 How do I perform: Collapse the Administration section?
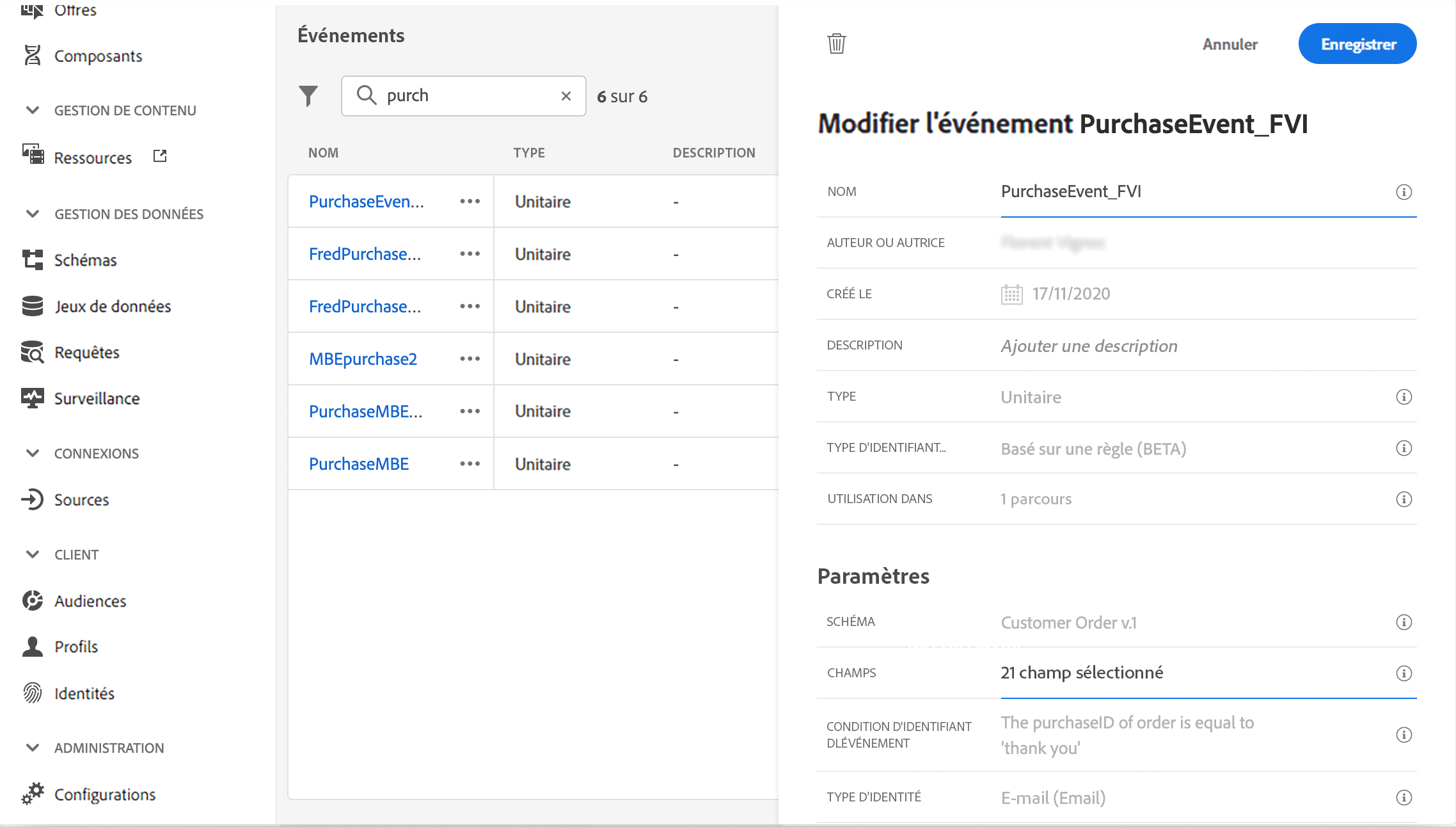point(33,748)
